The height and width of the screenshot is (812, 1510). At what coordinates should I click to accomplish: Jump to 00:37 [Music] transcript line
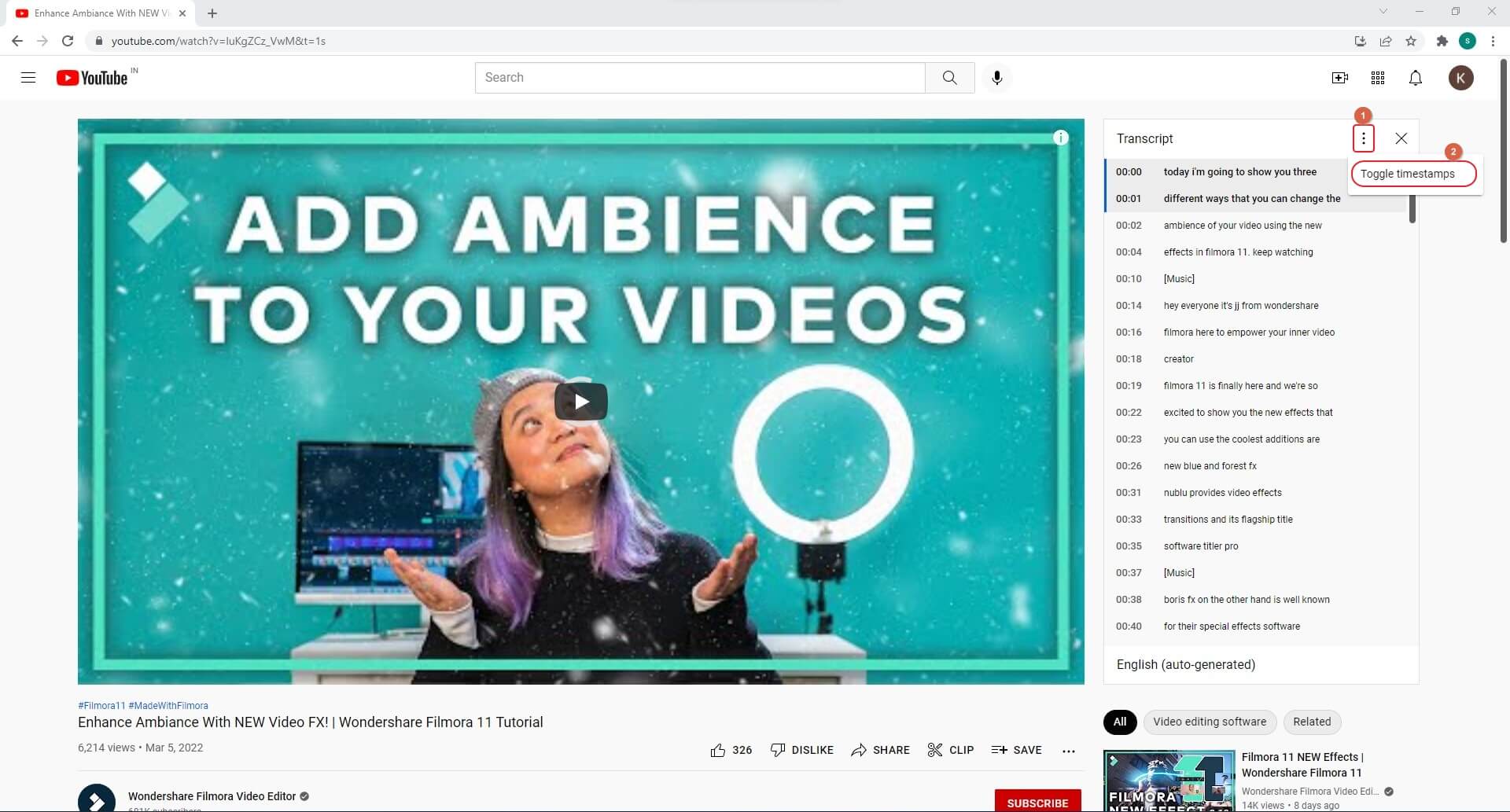coord(1254,573)
